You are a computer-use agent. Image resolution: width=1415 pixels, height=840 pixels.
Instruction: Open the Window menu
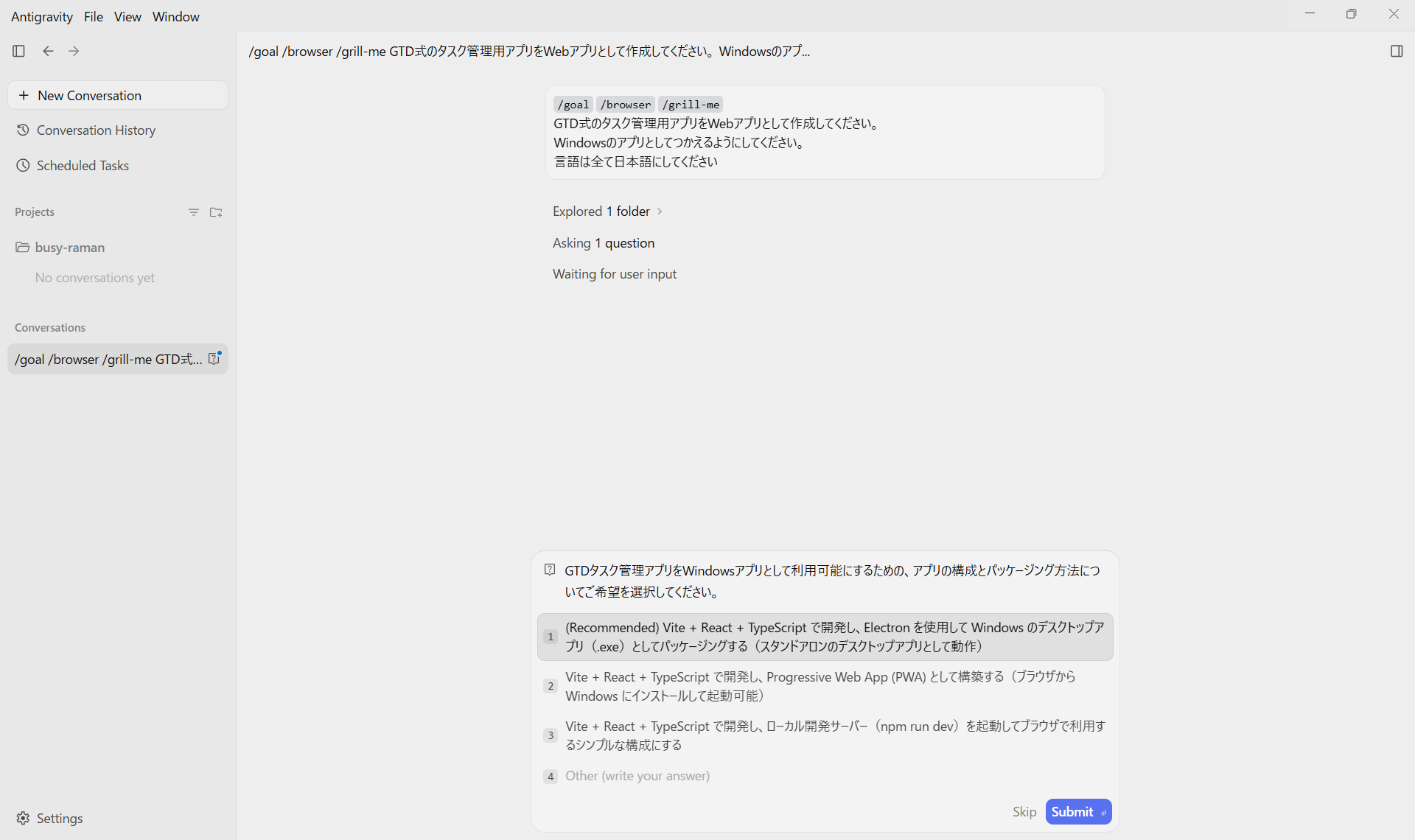pos(176,16)
